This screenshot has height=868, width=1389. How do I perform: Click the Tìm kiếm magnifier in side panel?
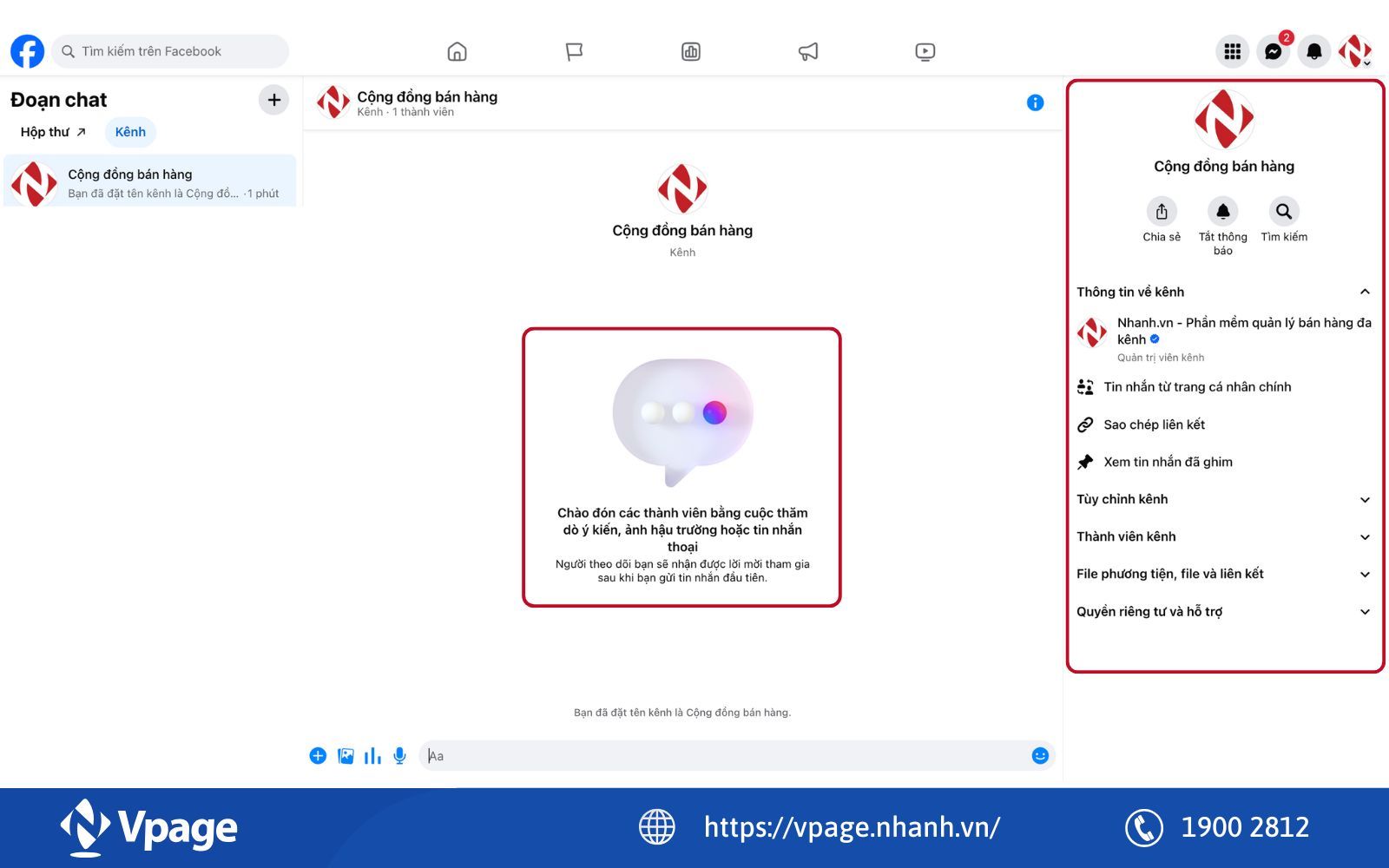click(x=1284, y=212)
